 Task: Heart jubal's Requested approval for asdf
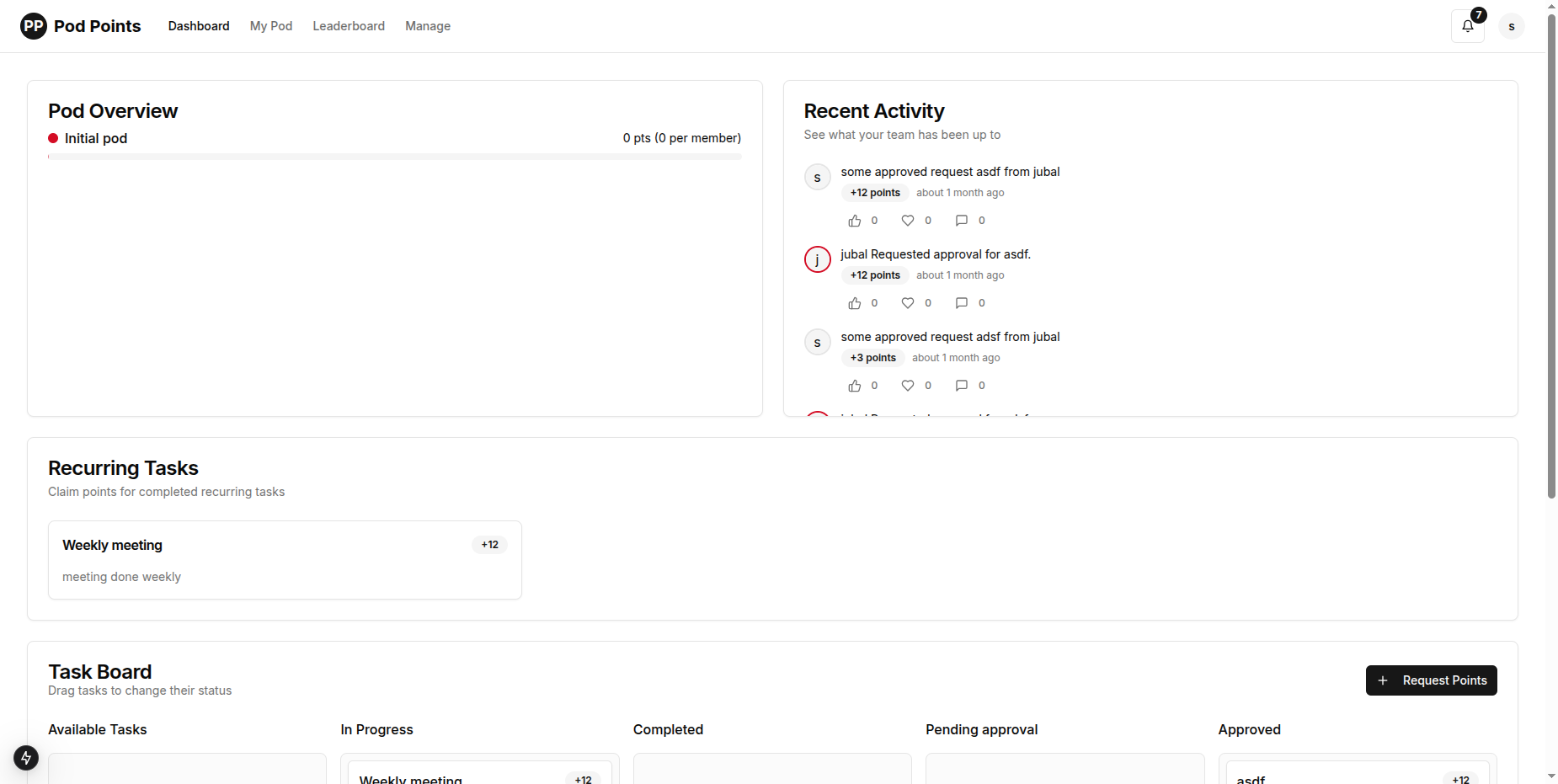tap(908, 303)
